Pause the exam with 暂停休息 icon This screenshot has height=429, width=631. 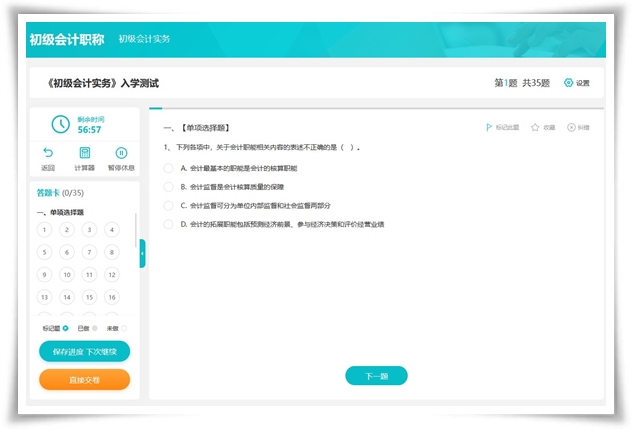pyautogui.click(x=121, y=153)
